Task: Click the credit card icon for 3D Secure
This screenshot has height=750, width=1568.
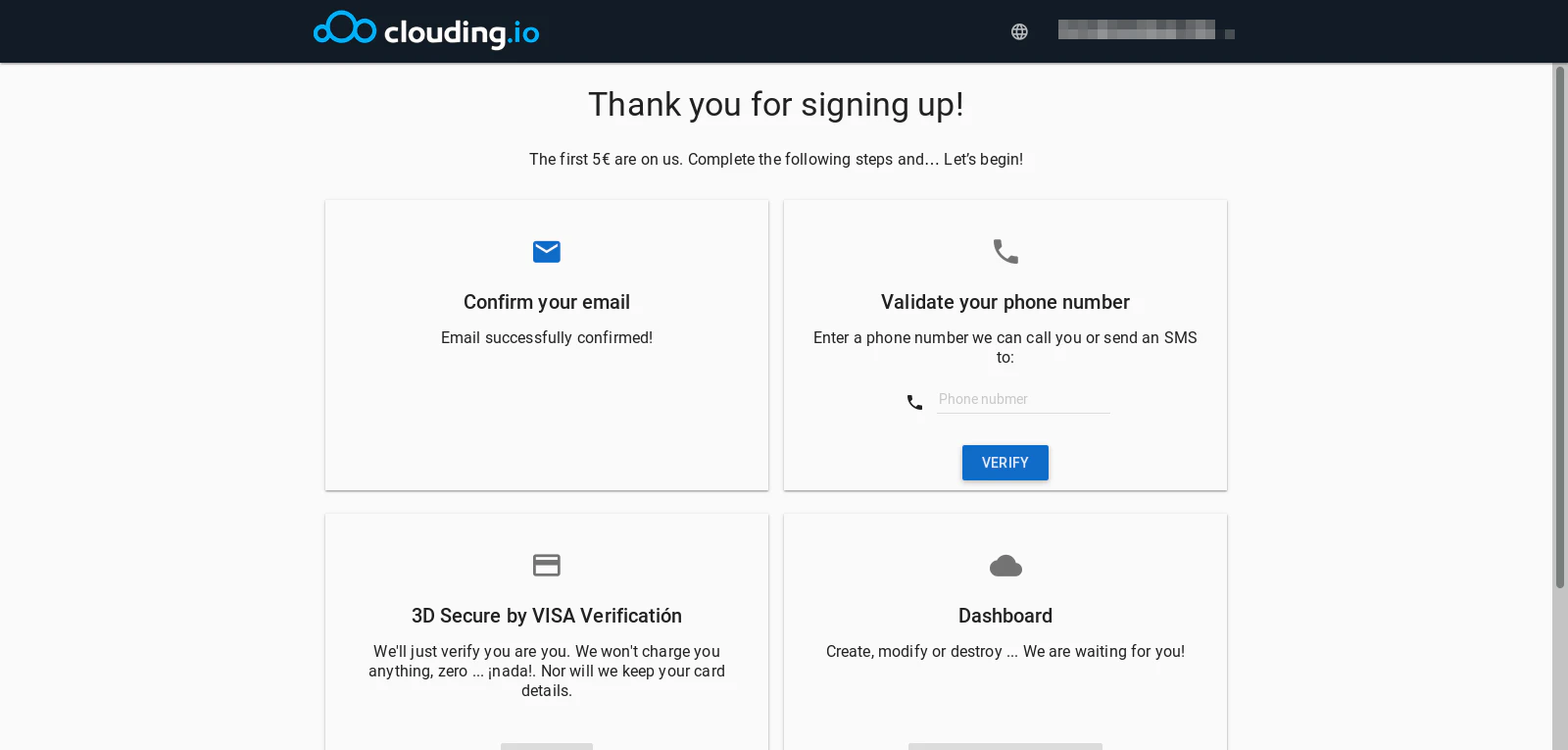Action: point(547,566)
